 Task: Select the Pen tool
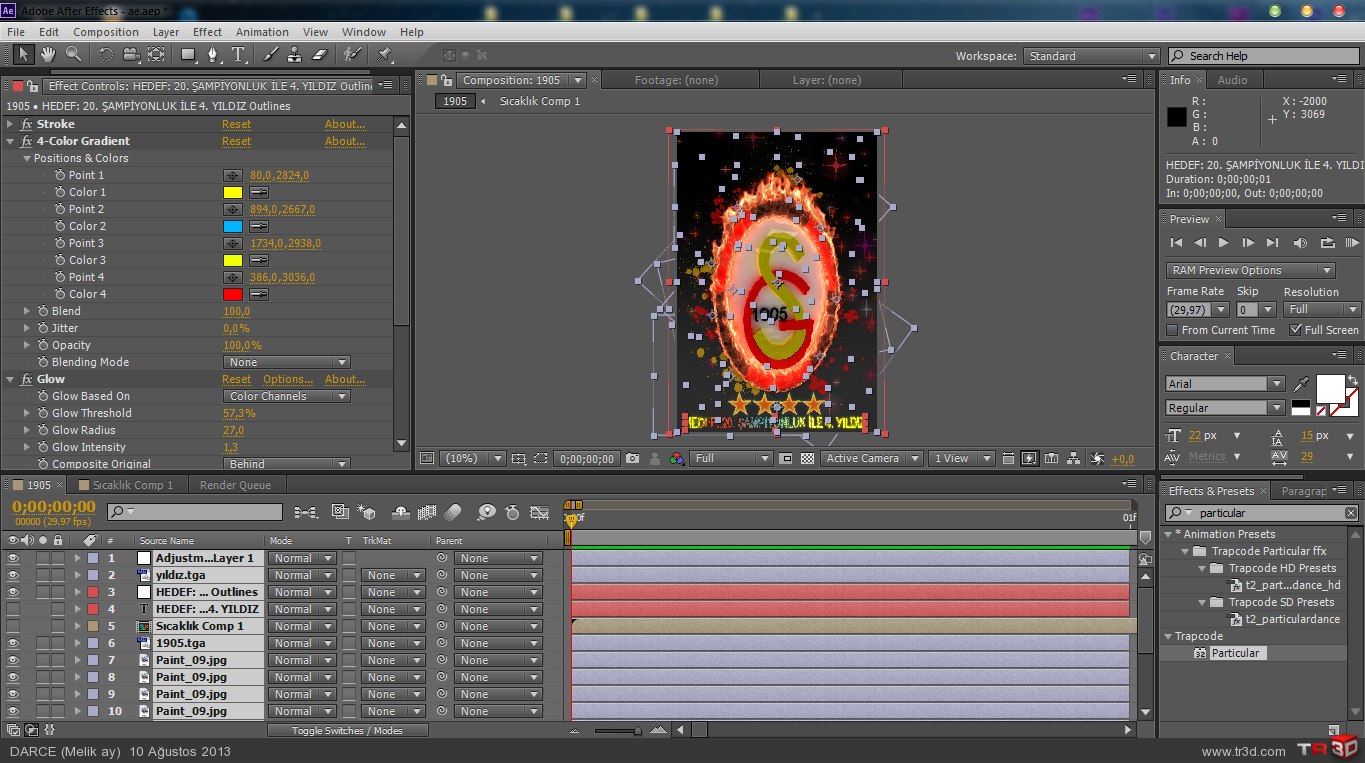(x=213, y=54)
